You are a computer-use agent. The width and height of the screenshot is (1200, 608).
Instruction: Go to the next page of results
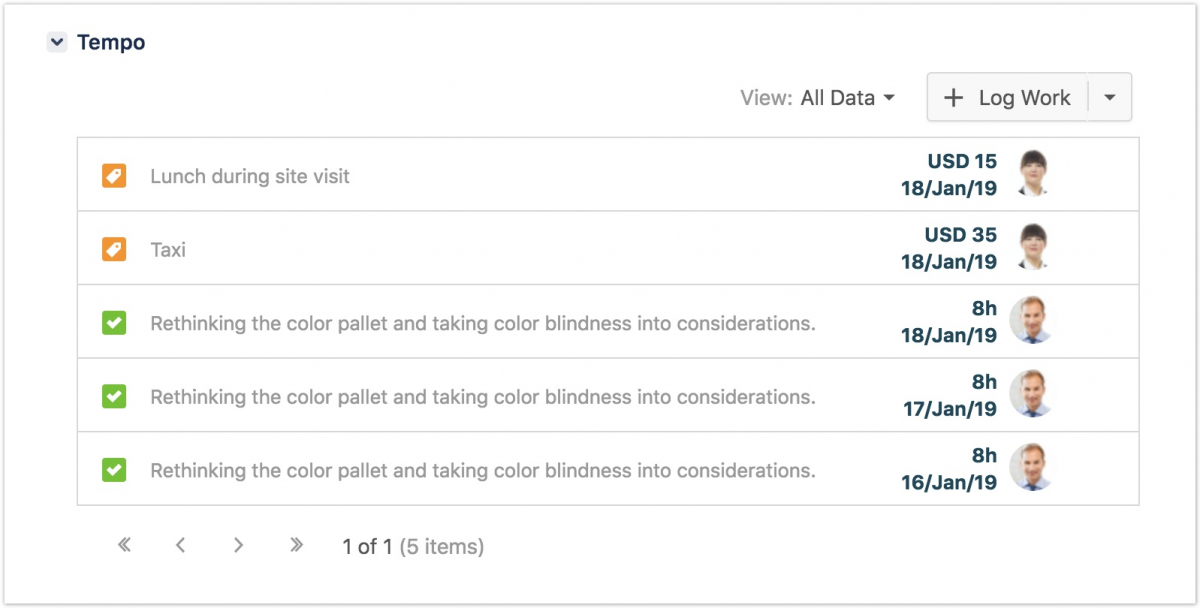pos(238,545)
